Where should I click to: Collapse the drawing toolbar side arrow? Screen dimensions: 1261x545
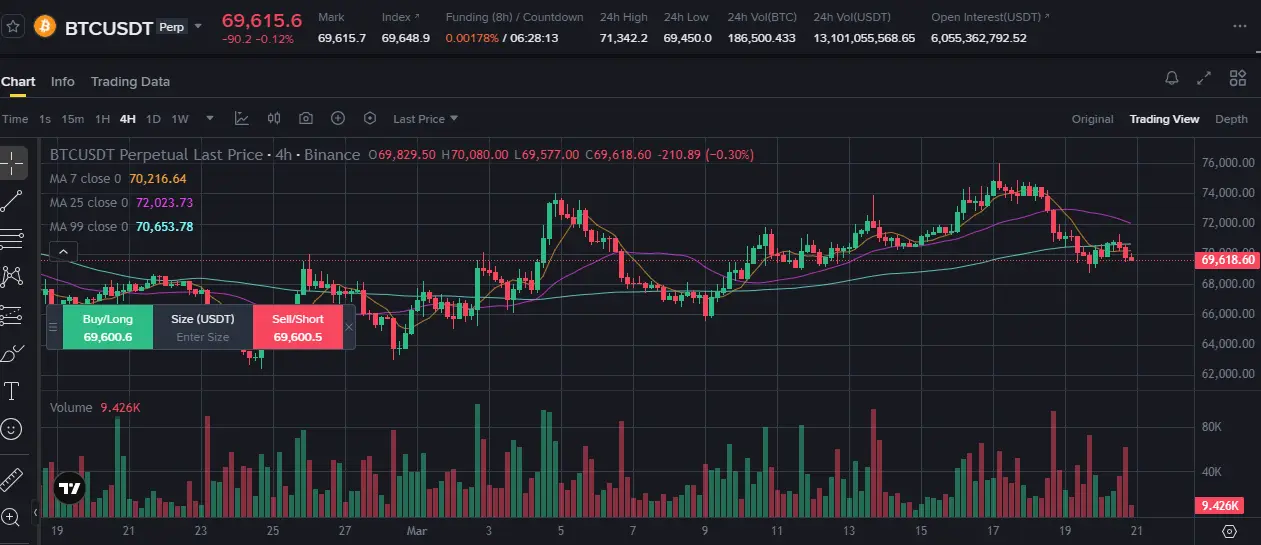click(36, 512)
